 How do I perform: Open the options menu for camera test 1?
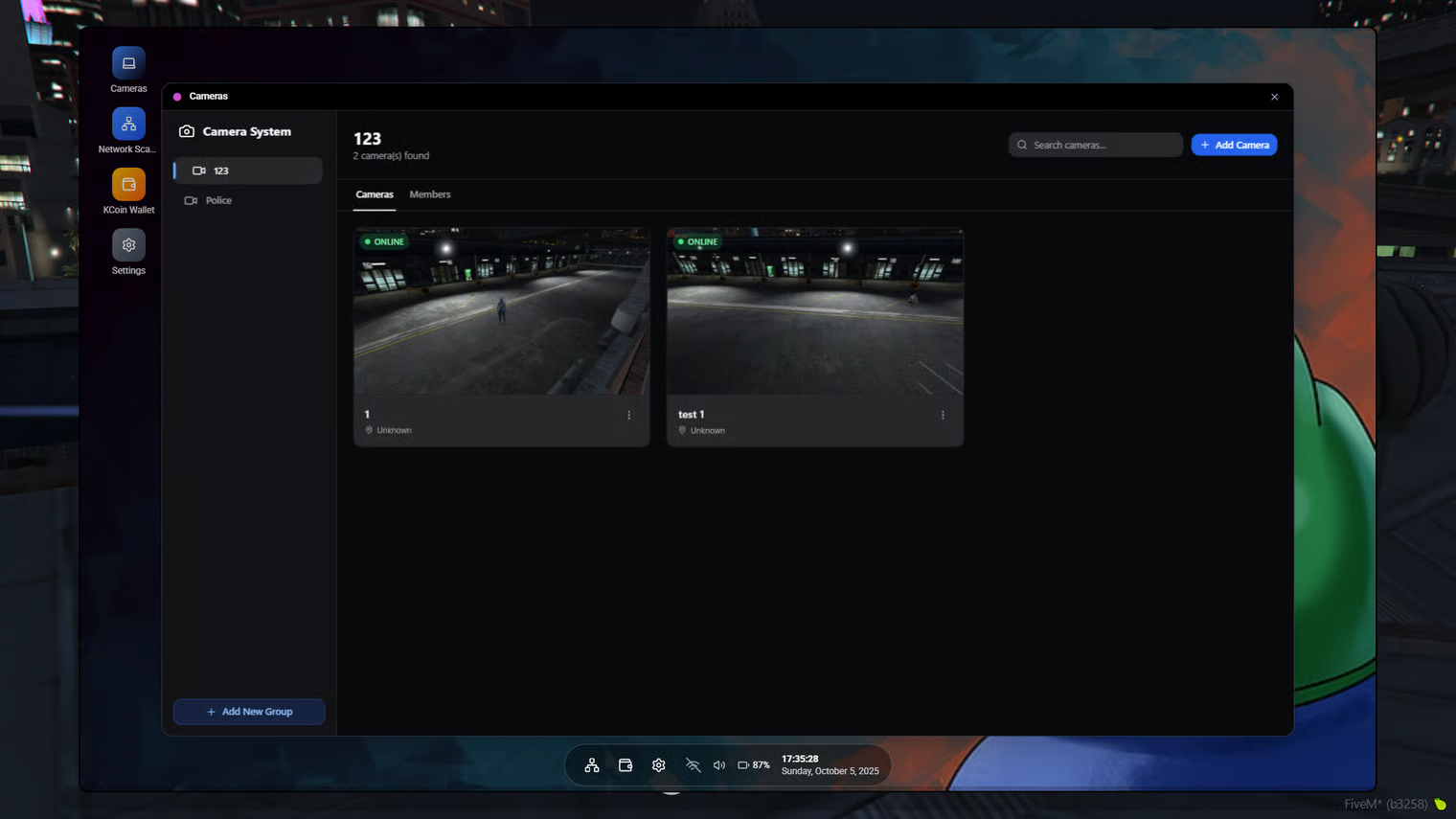(943, 415)
